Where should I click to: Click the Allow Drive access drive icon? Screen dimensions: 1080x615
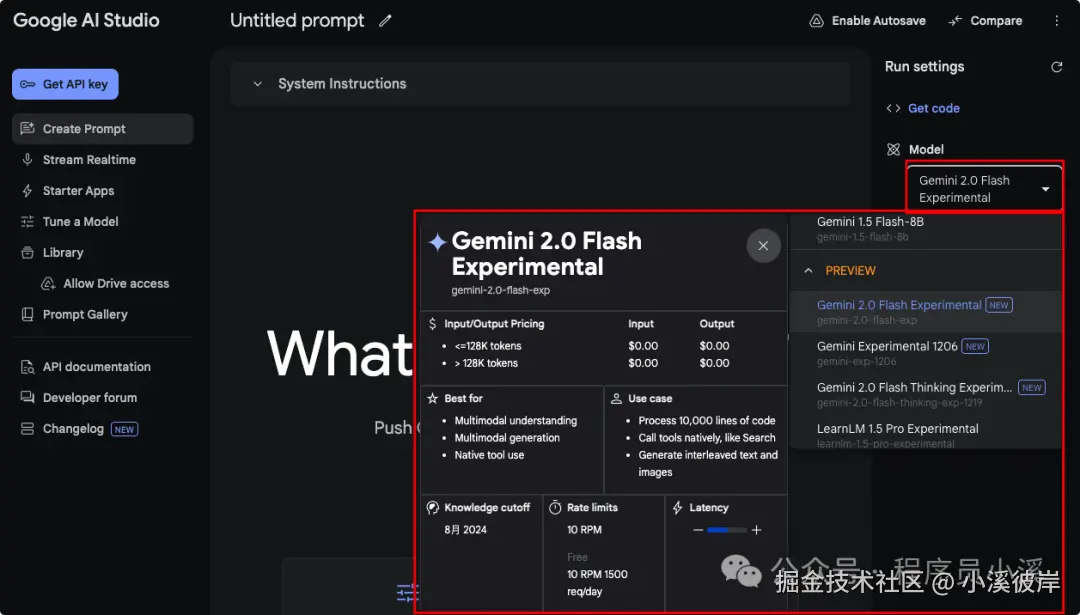[48, 284]
